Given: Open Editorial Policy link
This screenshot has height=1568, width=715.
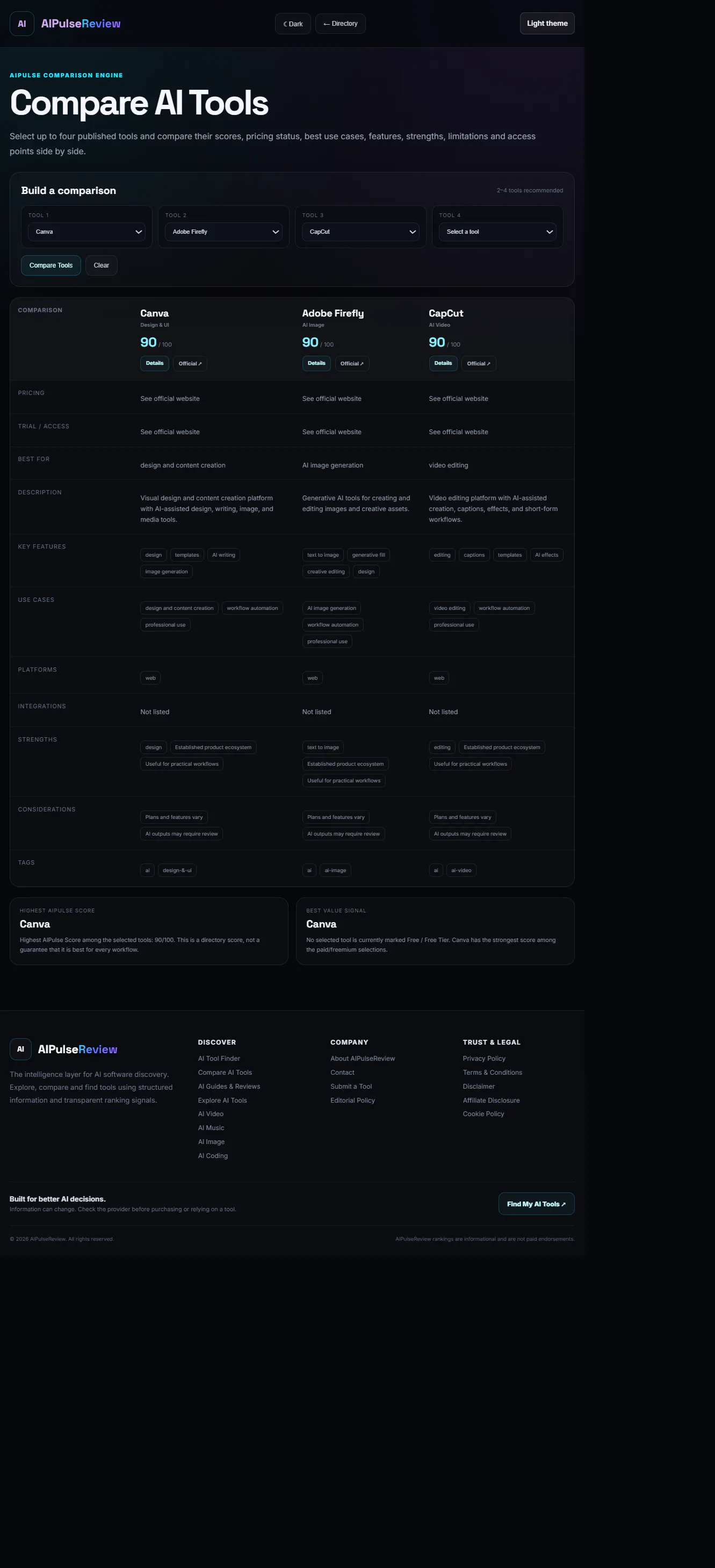Looking at the screenshot, I should pyautogui.click(x=352, y=1101).
